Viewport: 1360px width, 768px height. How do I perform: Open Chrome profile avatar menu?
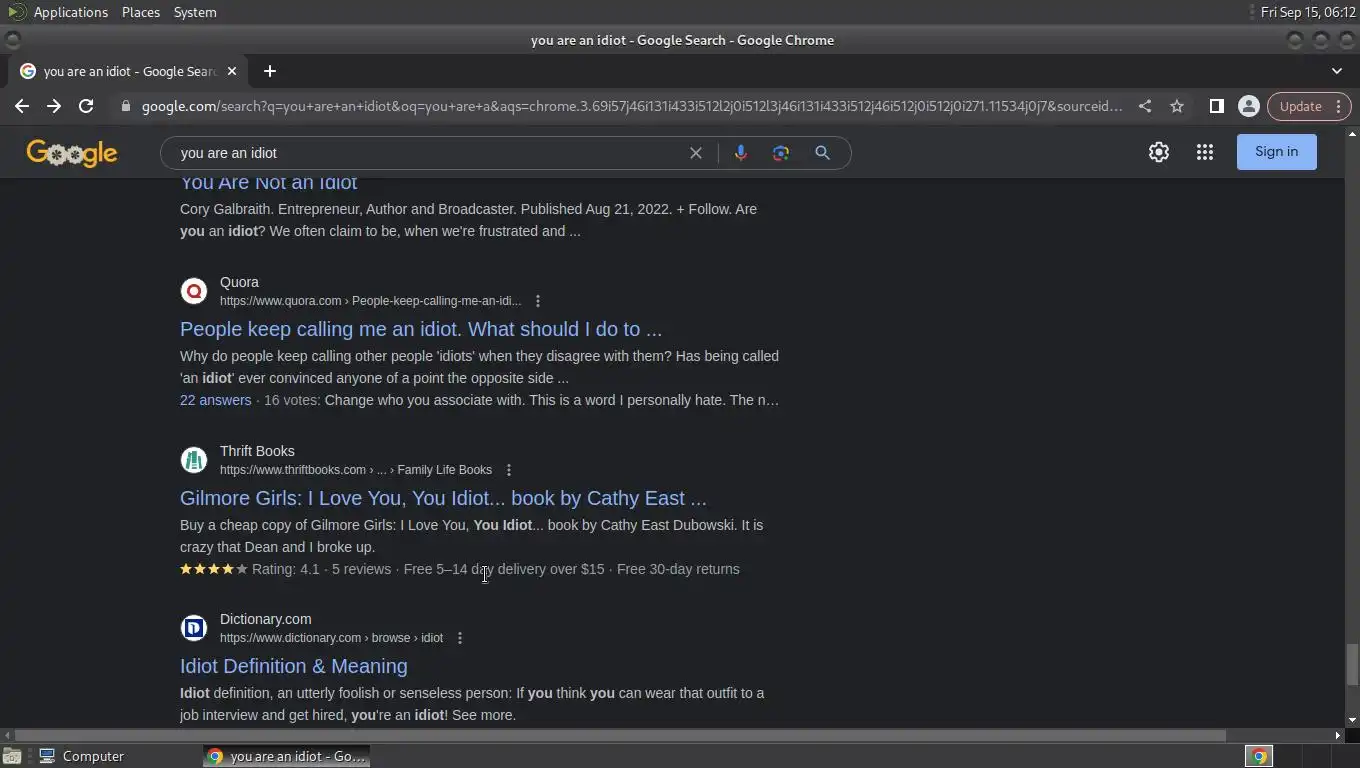click(1248, 106)
